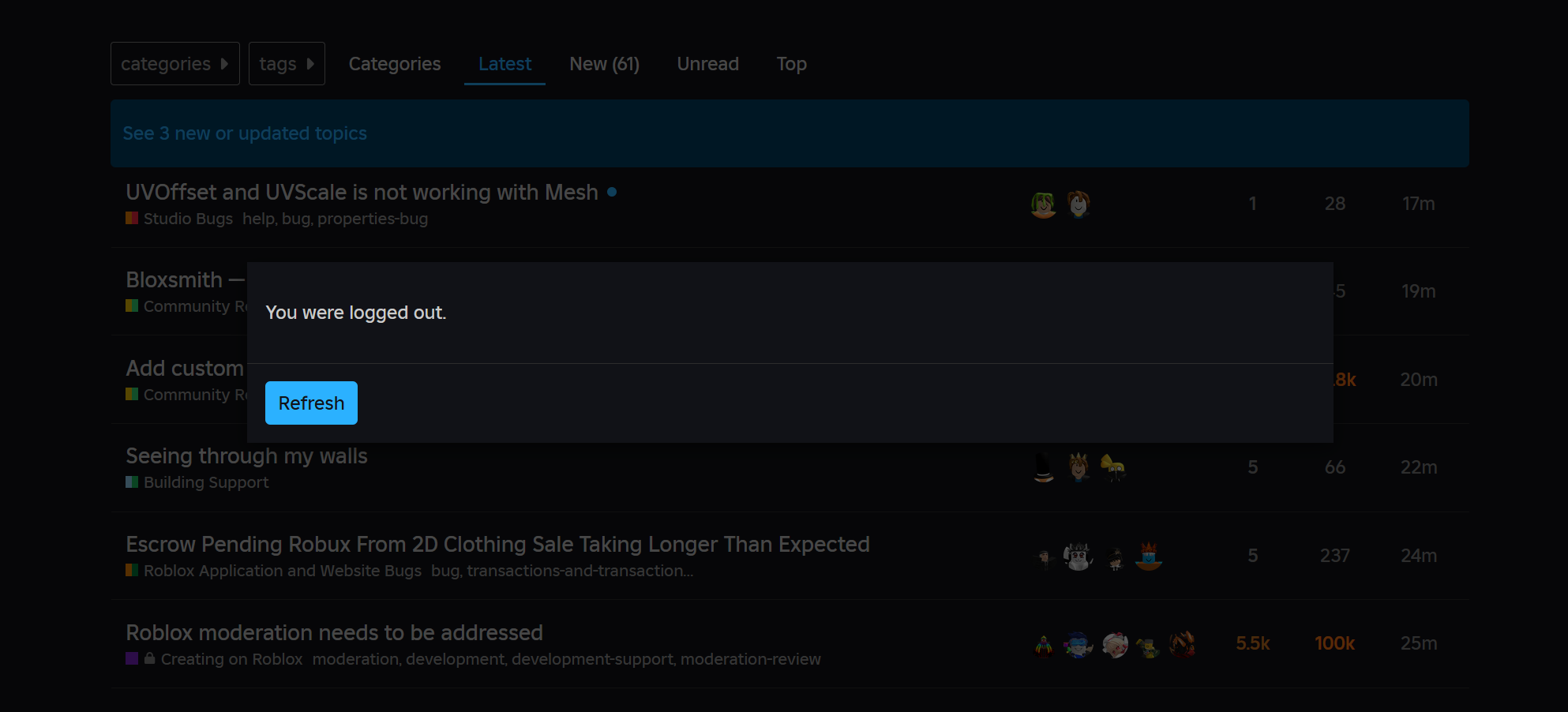Image resolution: width=1568 pixels, height=712 pixels.
Task: Click the '66' views count
Action: pos(1335,467)
